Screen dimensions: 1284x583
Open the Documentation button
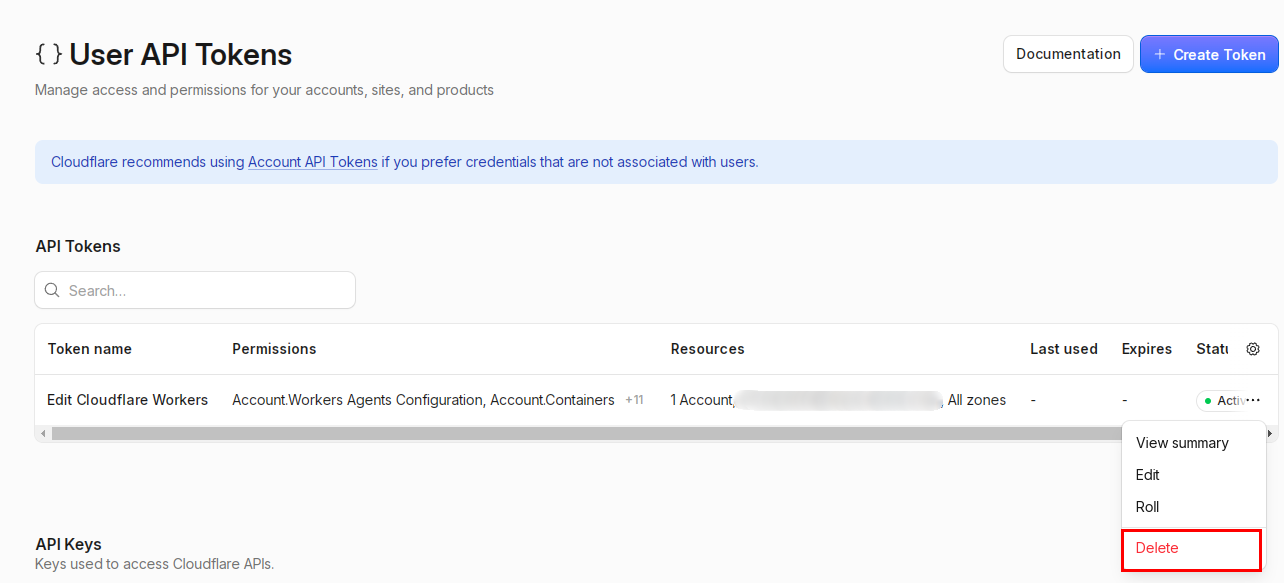click(x=1068, y=54)
